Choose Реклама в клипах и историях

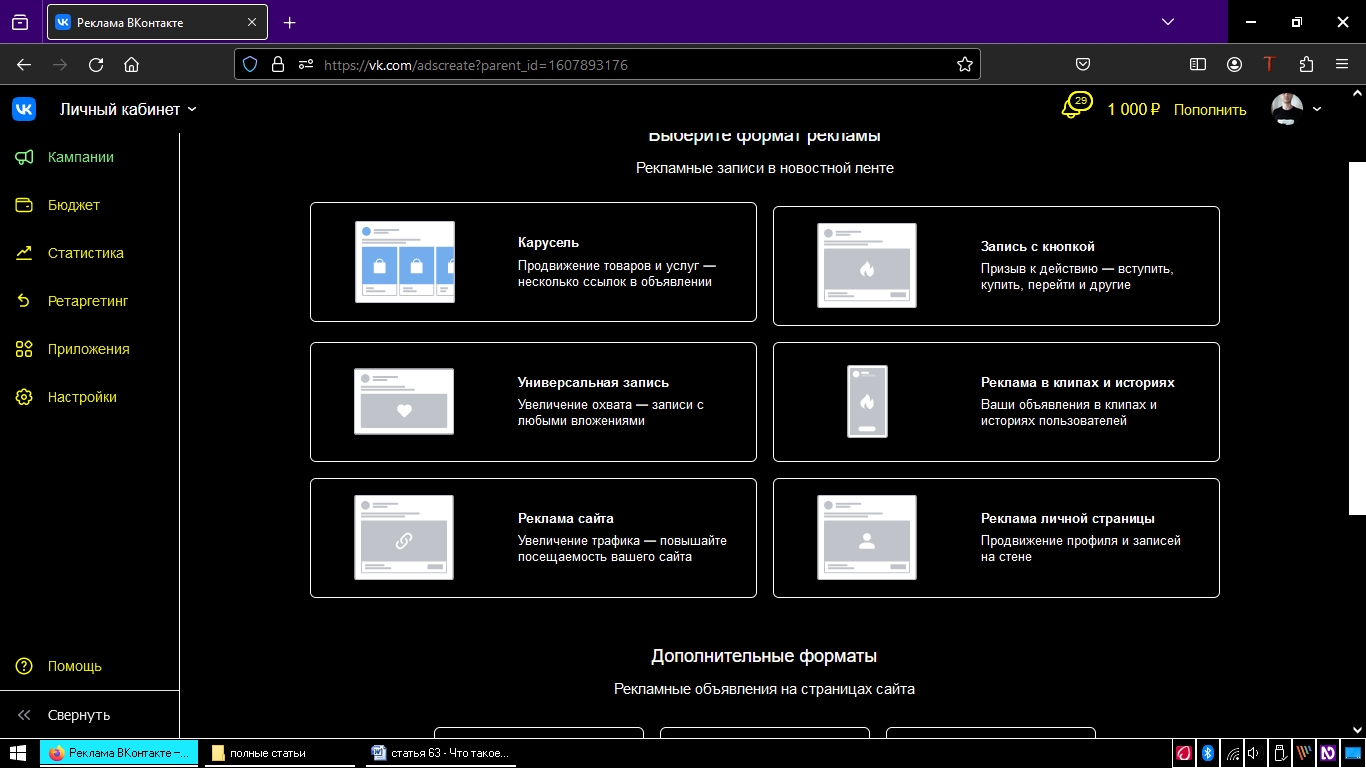pyautogui.click(x=996, y=402)
